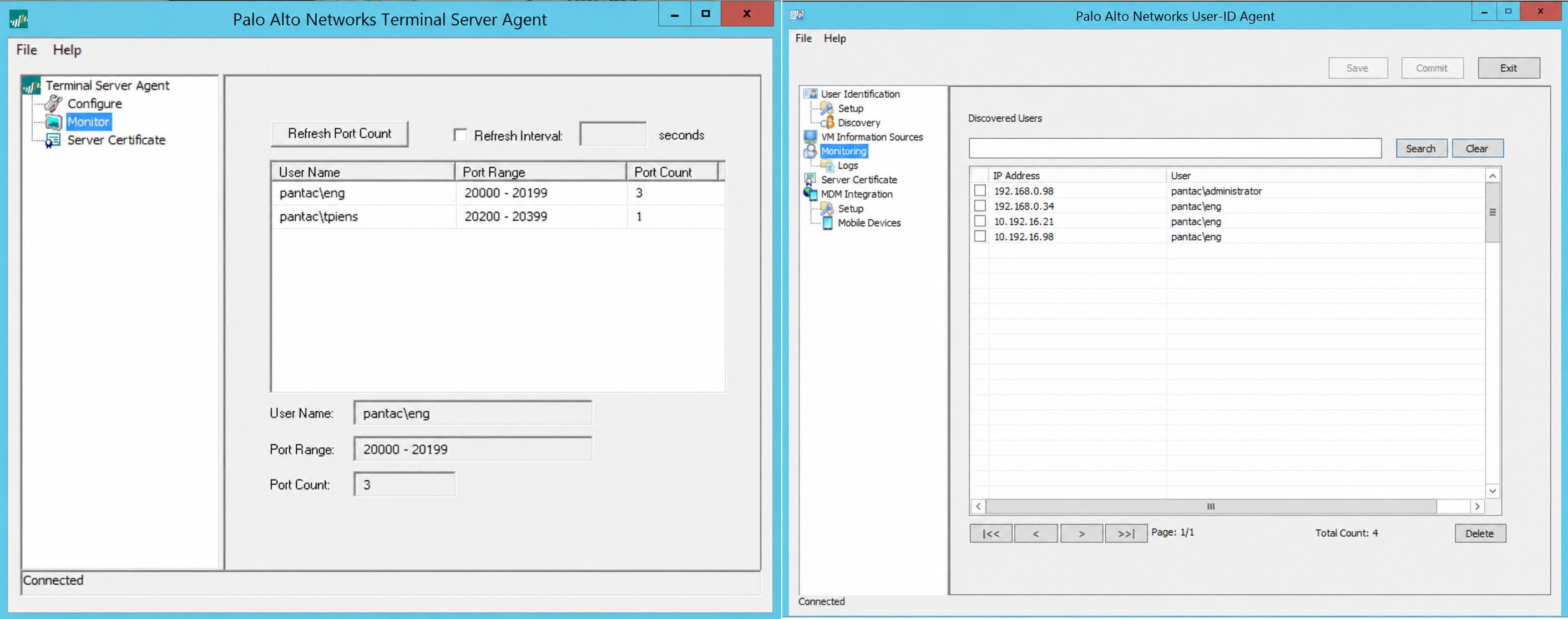Screen dimensions: 1568x619
Task: Select Mobile Devices under MDM Integration
Action: 869,223
